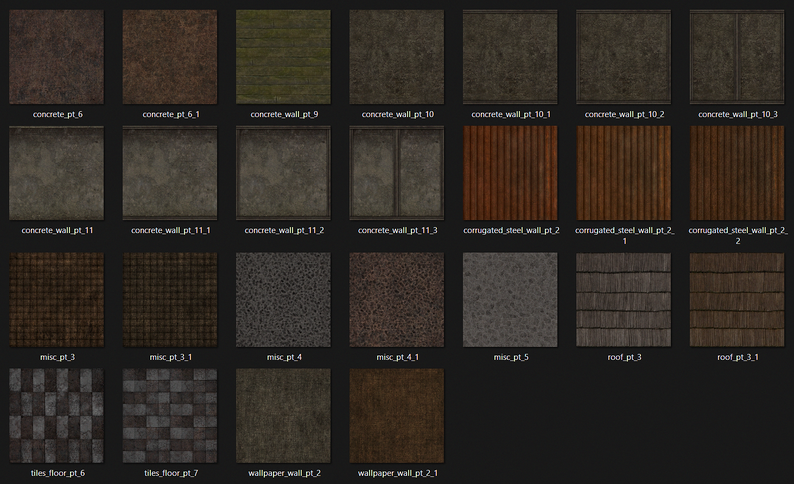
Task: Select the misc_pt_4 gravel thumbnail
Action: click(283, 300)
